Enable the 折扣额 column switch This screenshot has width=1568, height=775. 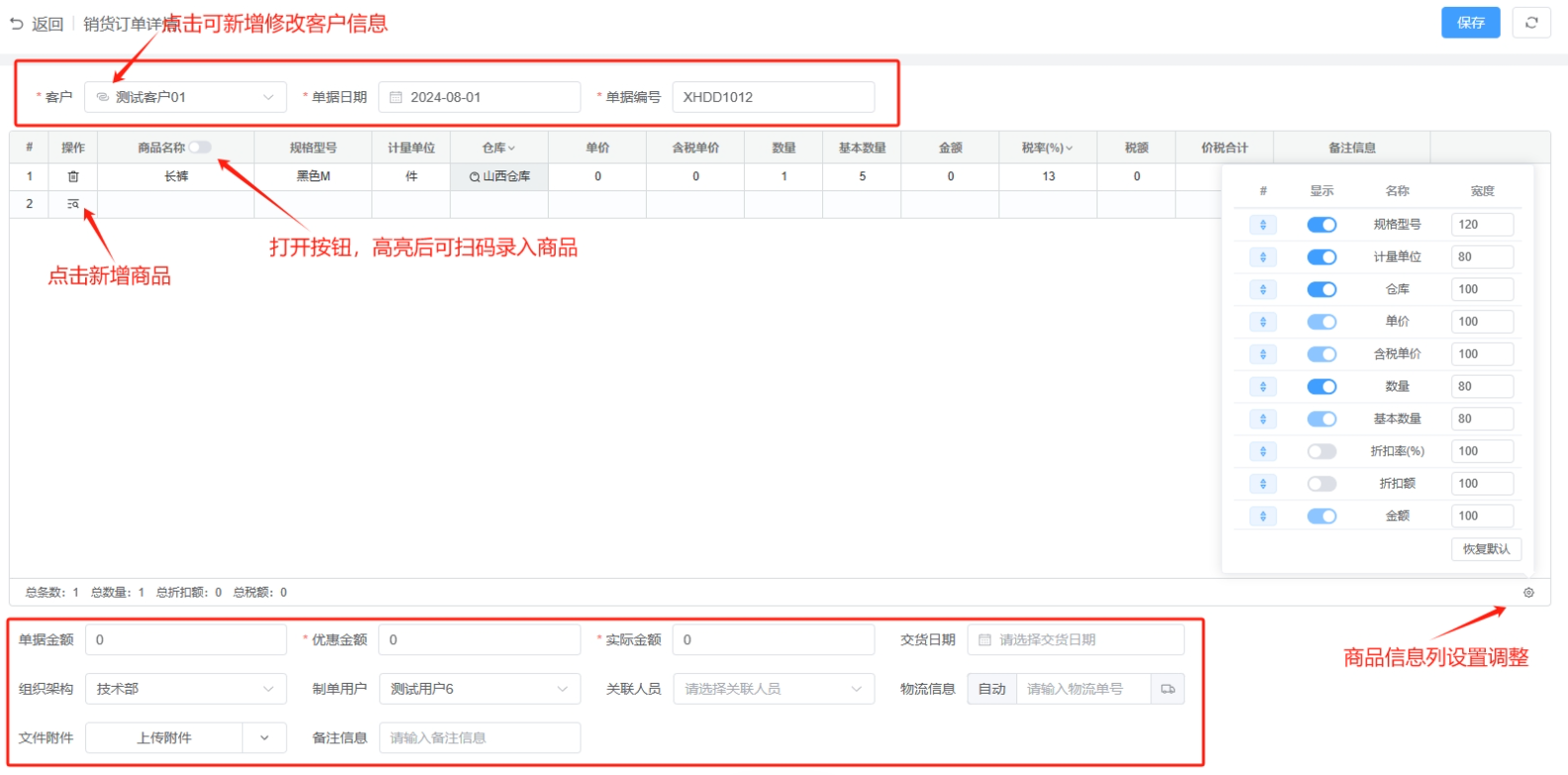pos(1321,484)
